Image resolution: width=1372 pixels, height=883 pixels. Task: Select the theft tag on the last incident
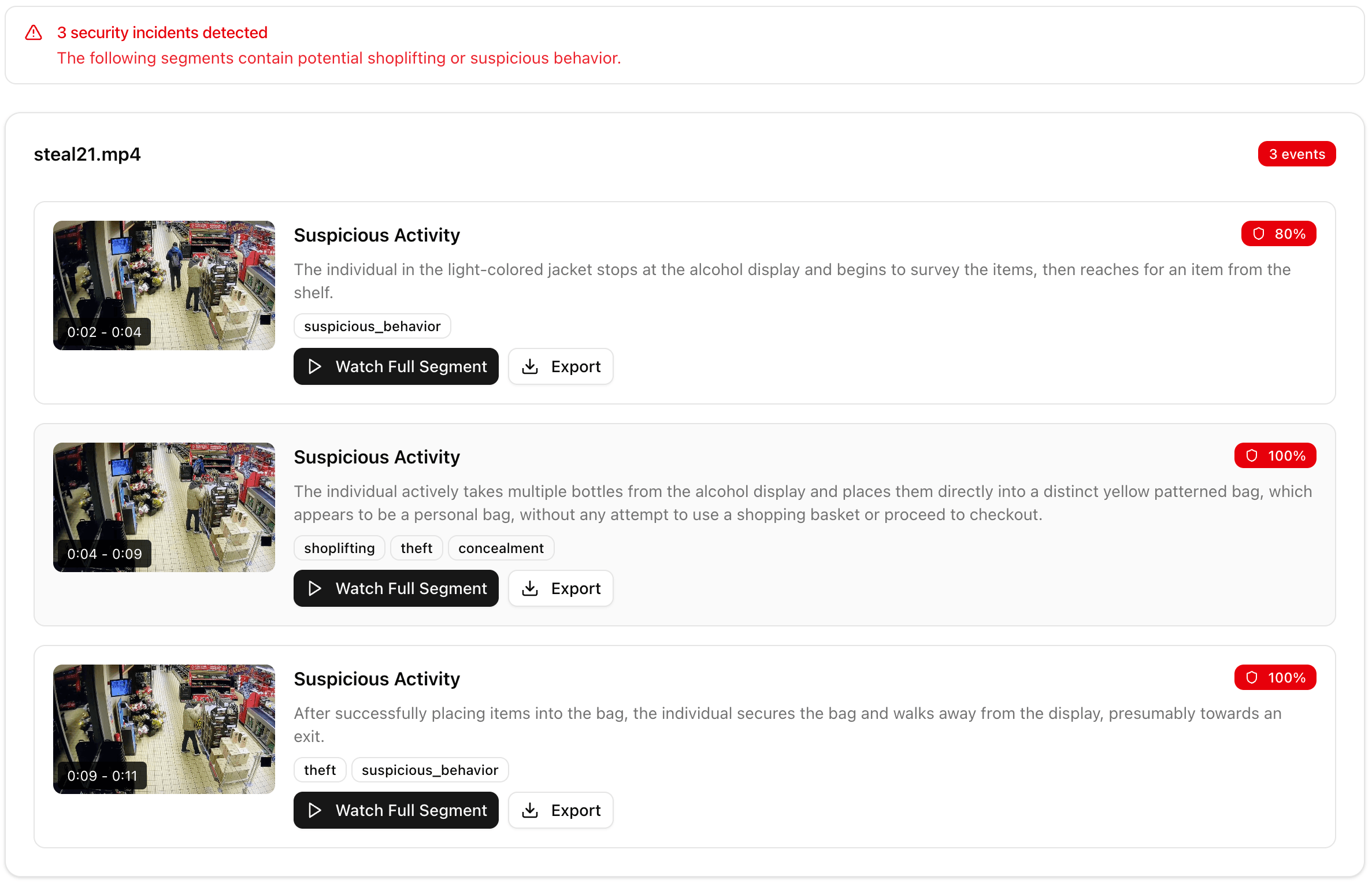pyautogui.click(x=320, y=770)
